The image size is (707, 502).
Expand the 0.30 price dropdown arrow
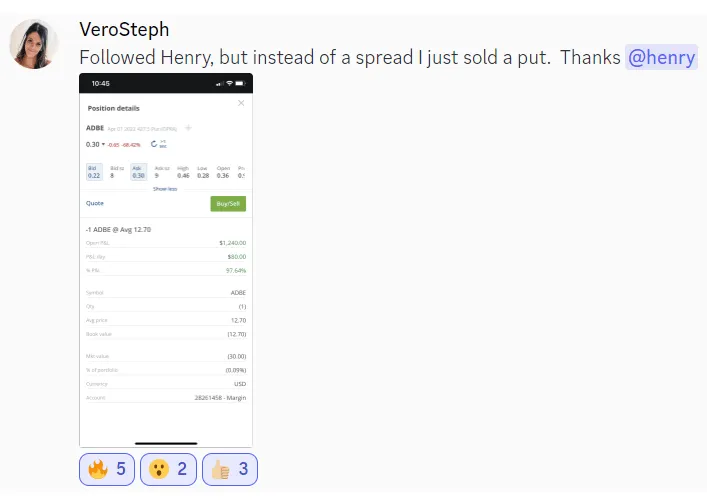point(103,144)
